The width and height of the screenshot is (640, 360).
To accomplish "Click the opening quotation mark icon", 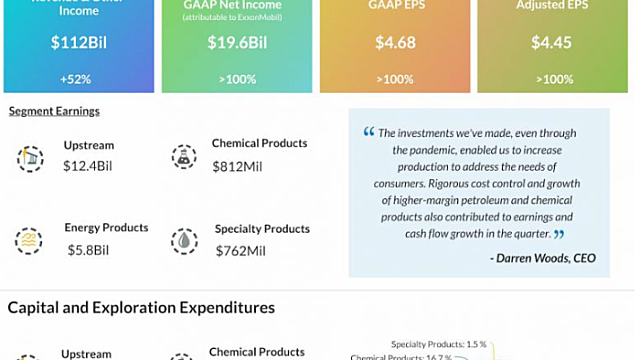I will (369, 131).
